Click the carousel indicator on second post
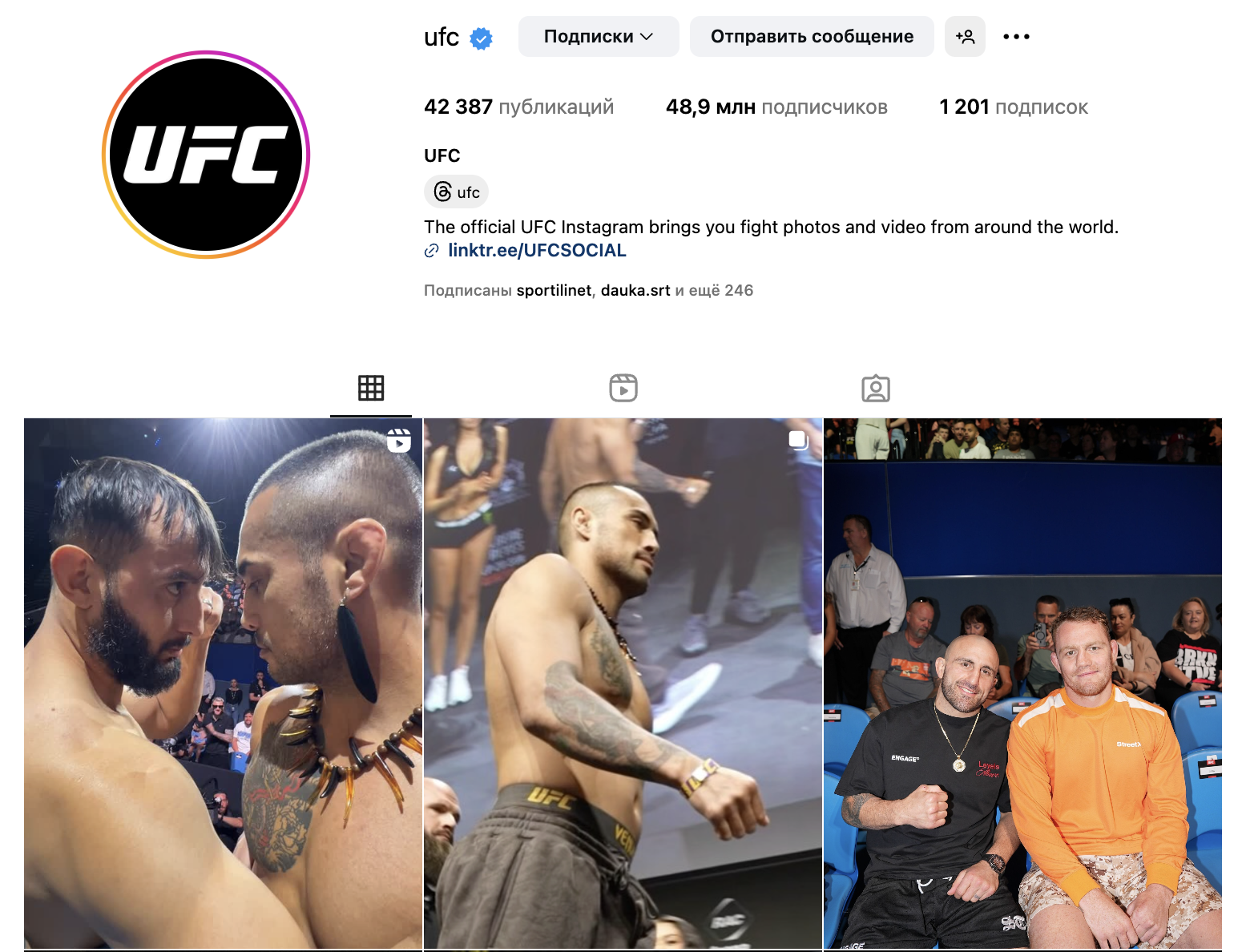This screenshot has width=1242, height=952. (798, 440)
